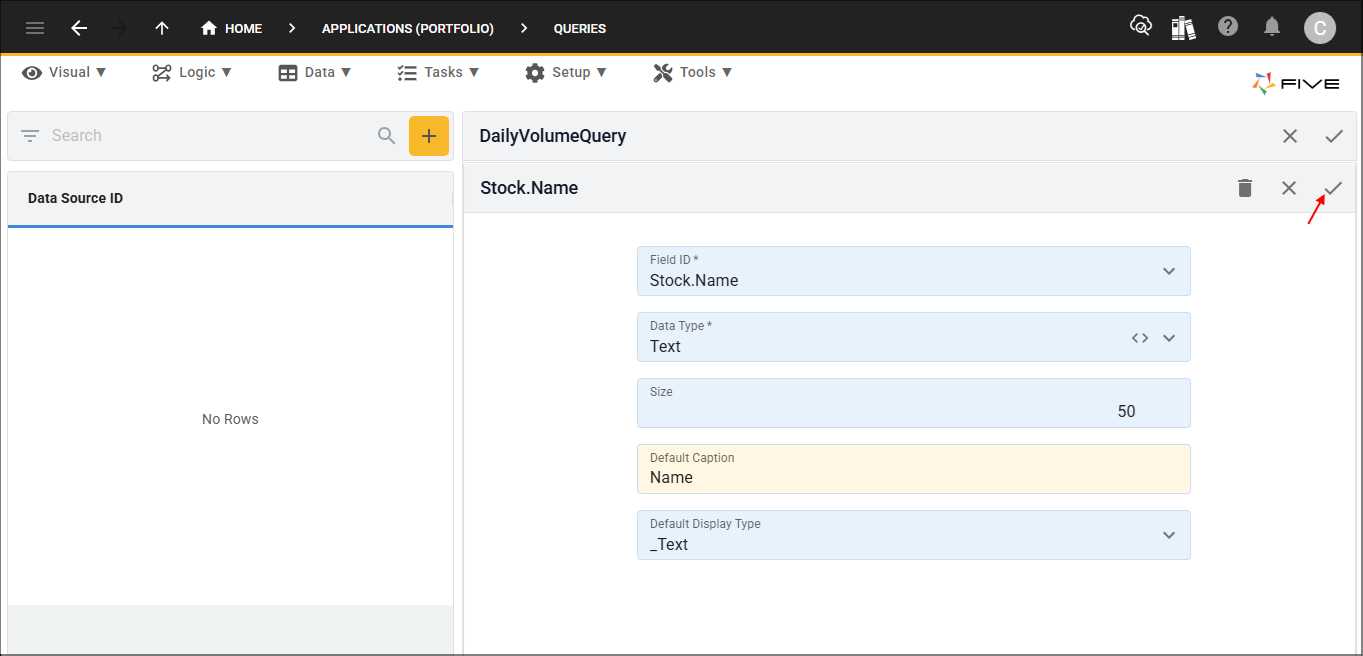The image size is (1363, 656).
Task: Click the home icon in the breadcrumb
Action: click(x=209, y=28)
